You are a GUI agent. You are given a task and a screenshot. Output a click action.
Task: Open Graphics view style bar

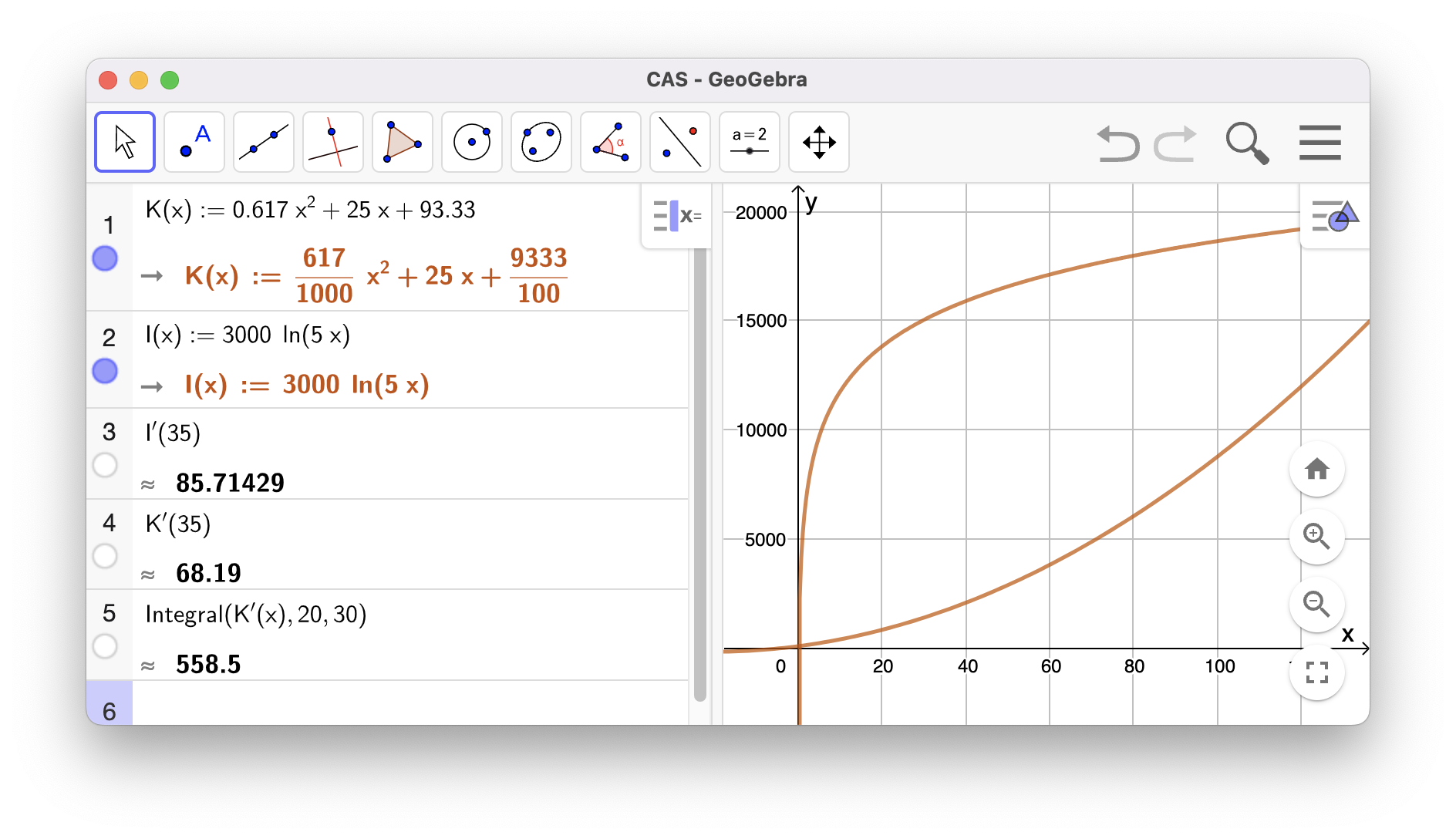[1334, 216]
